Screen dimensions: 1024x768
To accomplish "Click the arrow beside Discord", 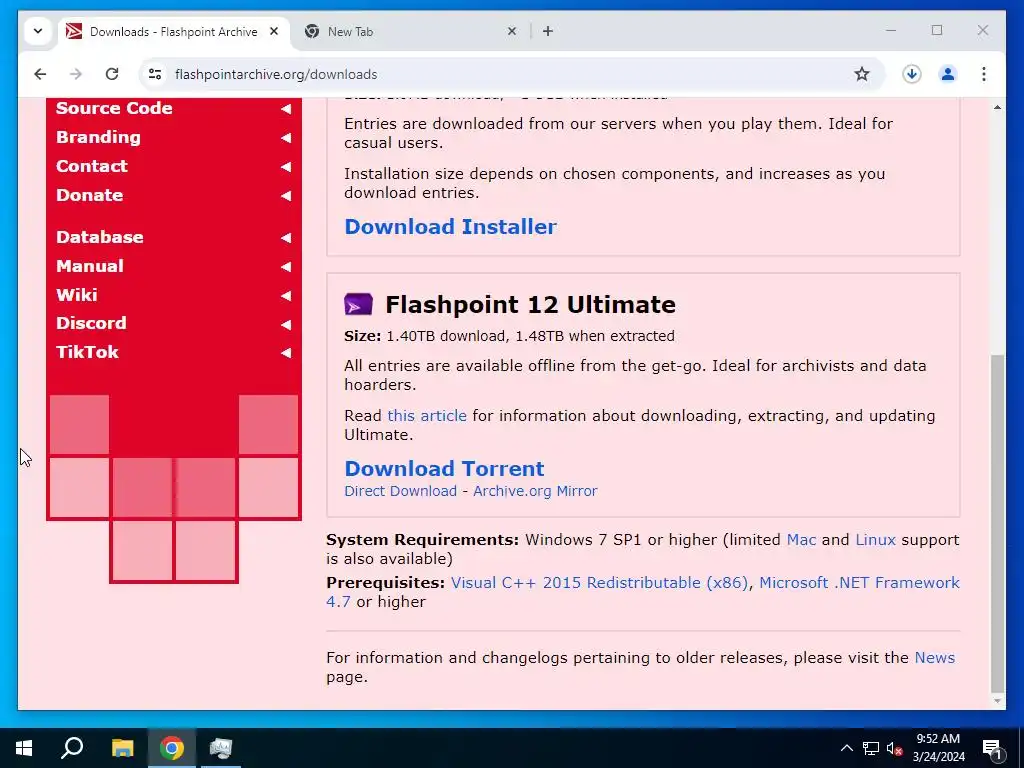I will coord(286,324).
